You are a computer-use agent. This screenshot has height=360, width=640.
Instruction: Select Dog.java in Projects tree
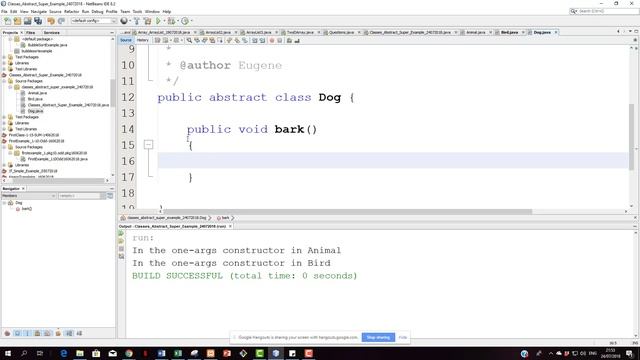[x=36, y=111]
